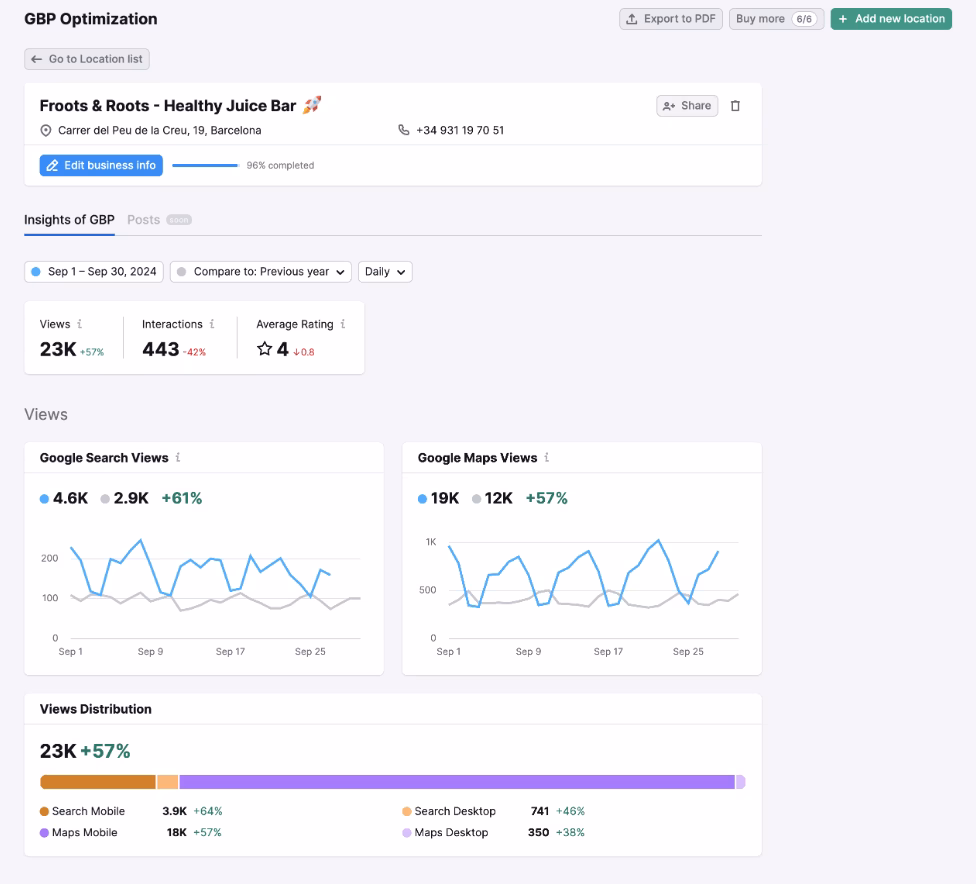Click the purple Maps Mobile distribution bar segment
The height and width of the screenshot is (884, 976).
point(456,782)
